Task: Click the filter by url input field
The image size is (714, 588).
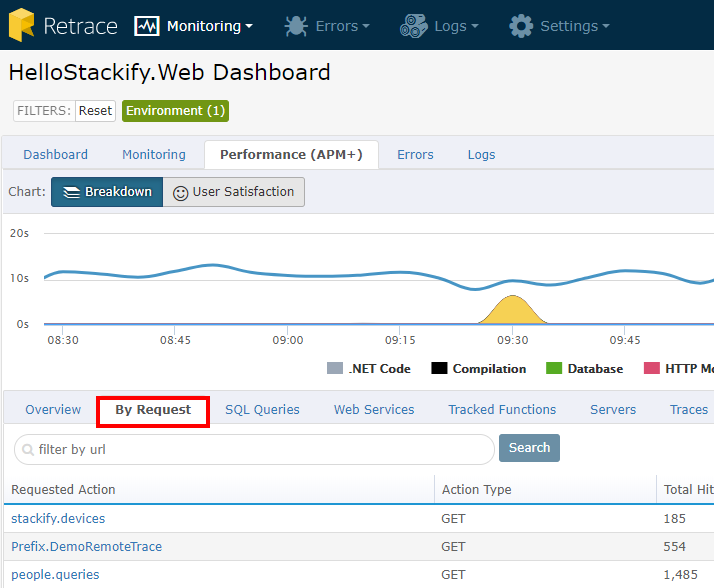Action: point(260,450)
